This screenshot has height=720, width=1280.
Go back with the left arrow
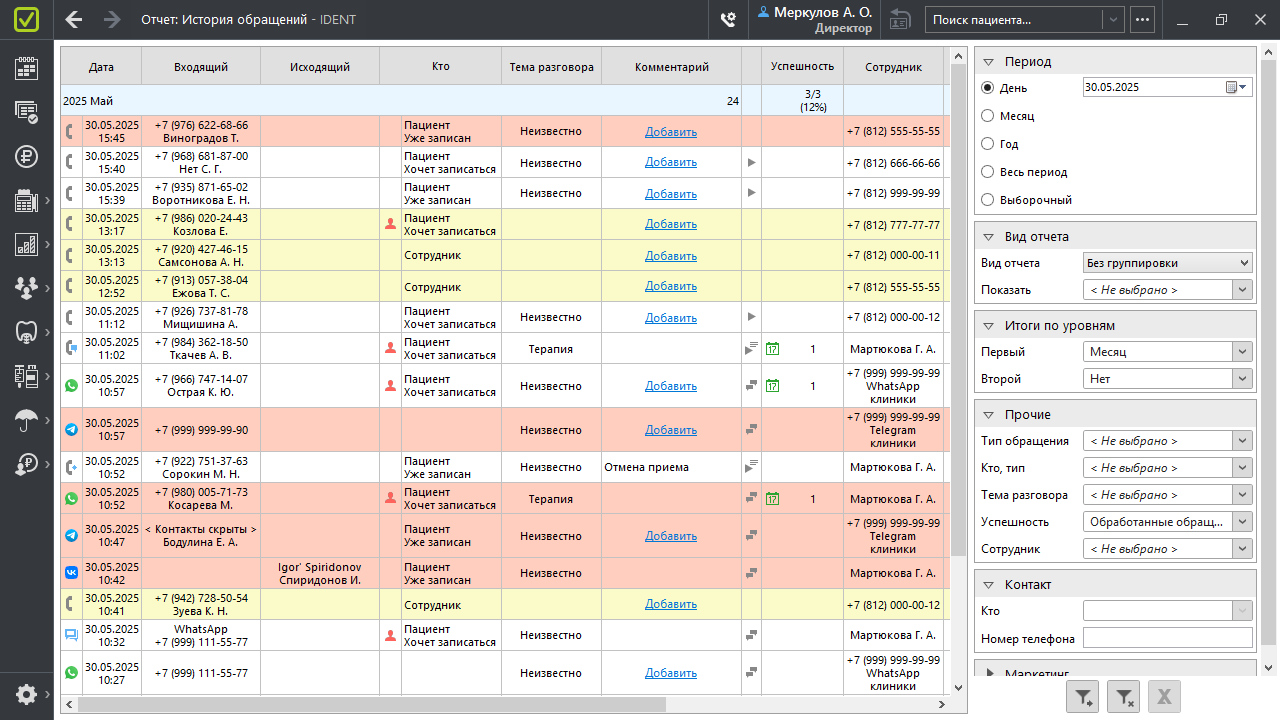[73, 19]
